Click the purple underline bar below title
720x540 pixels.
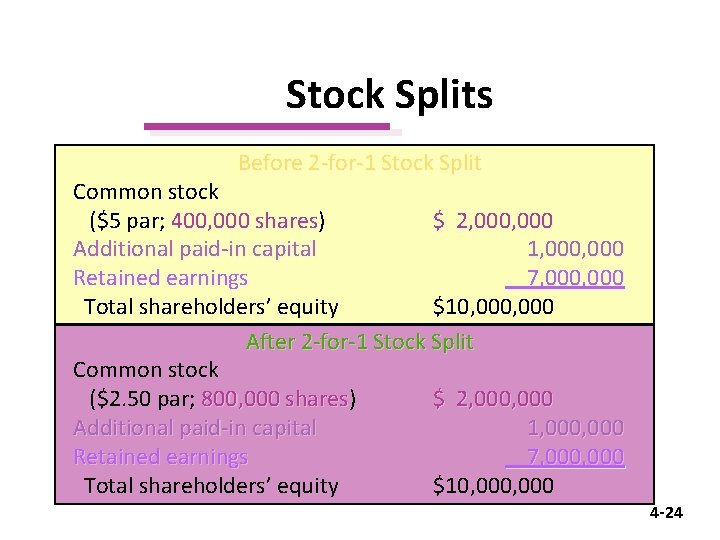coord(267,126)
